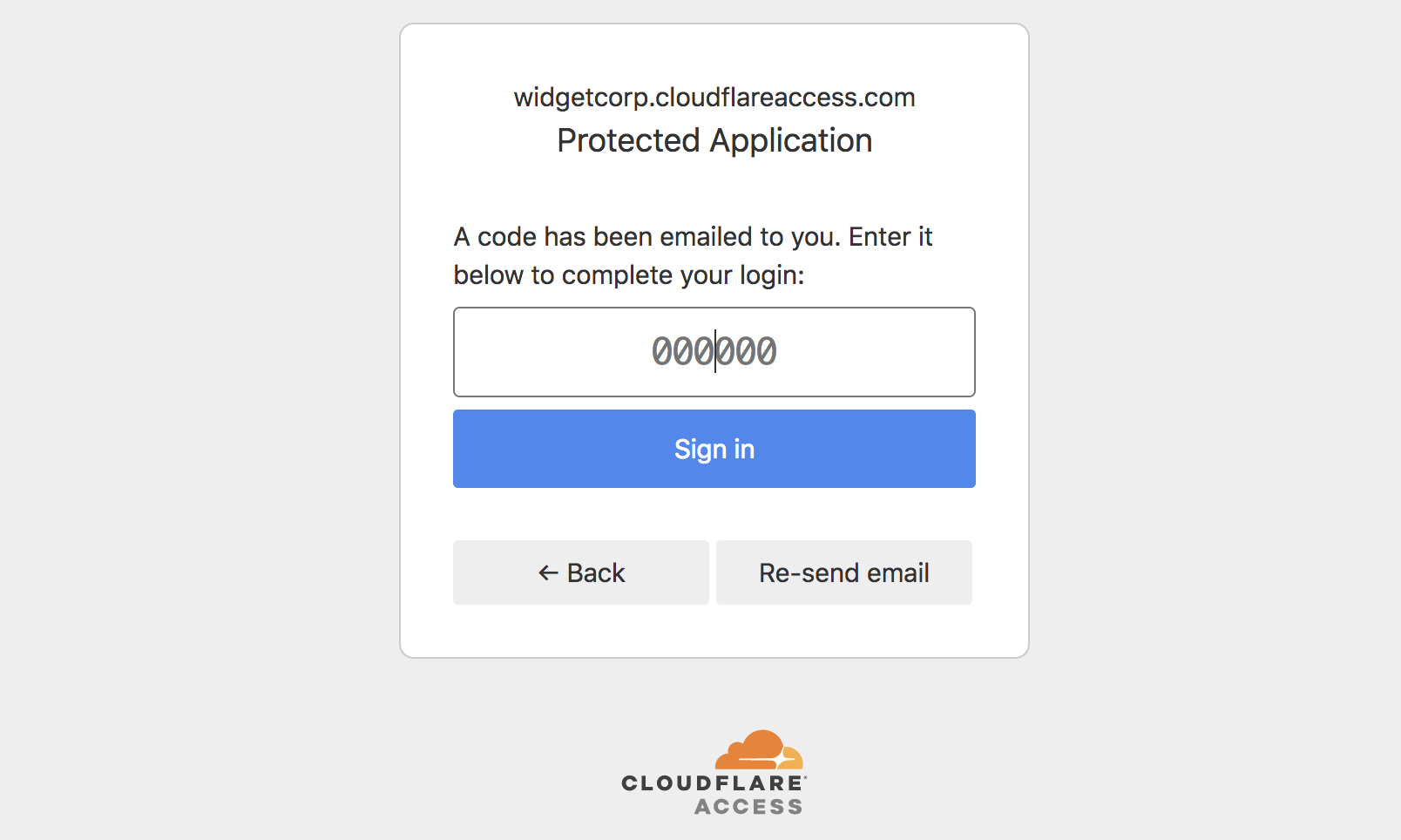Click the gray ACCESS text in the logo
Image resolution: width=1401 pixels, height=840 pixels.
pyautogui.click(x=748, y=807)
